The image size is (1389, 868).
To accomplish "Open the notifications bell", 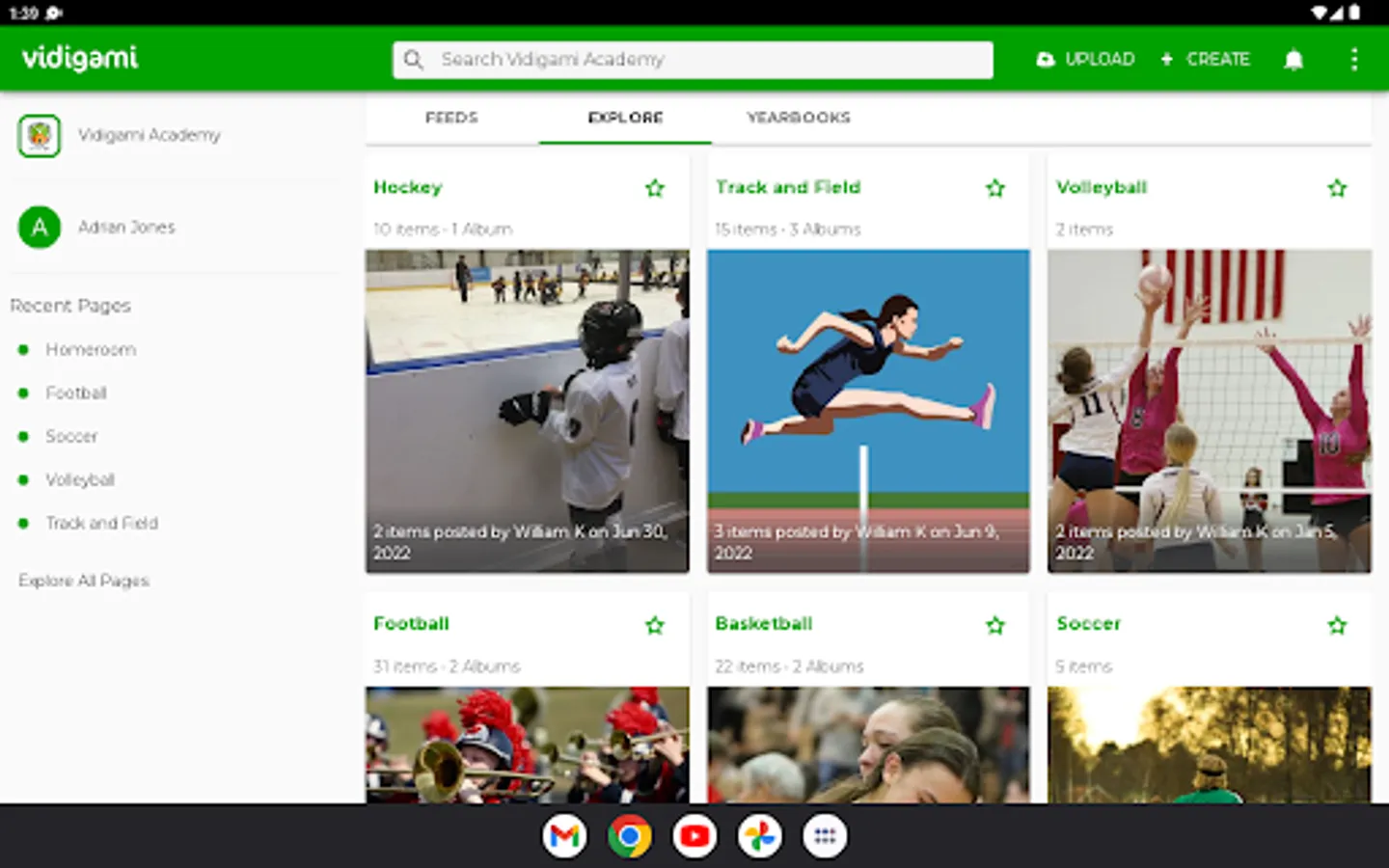I will click(x=1294, y=60).
